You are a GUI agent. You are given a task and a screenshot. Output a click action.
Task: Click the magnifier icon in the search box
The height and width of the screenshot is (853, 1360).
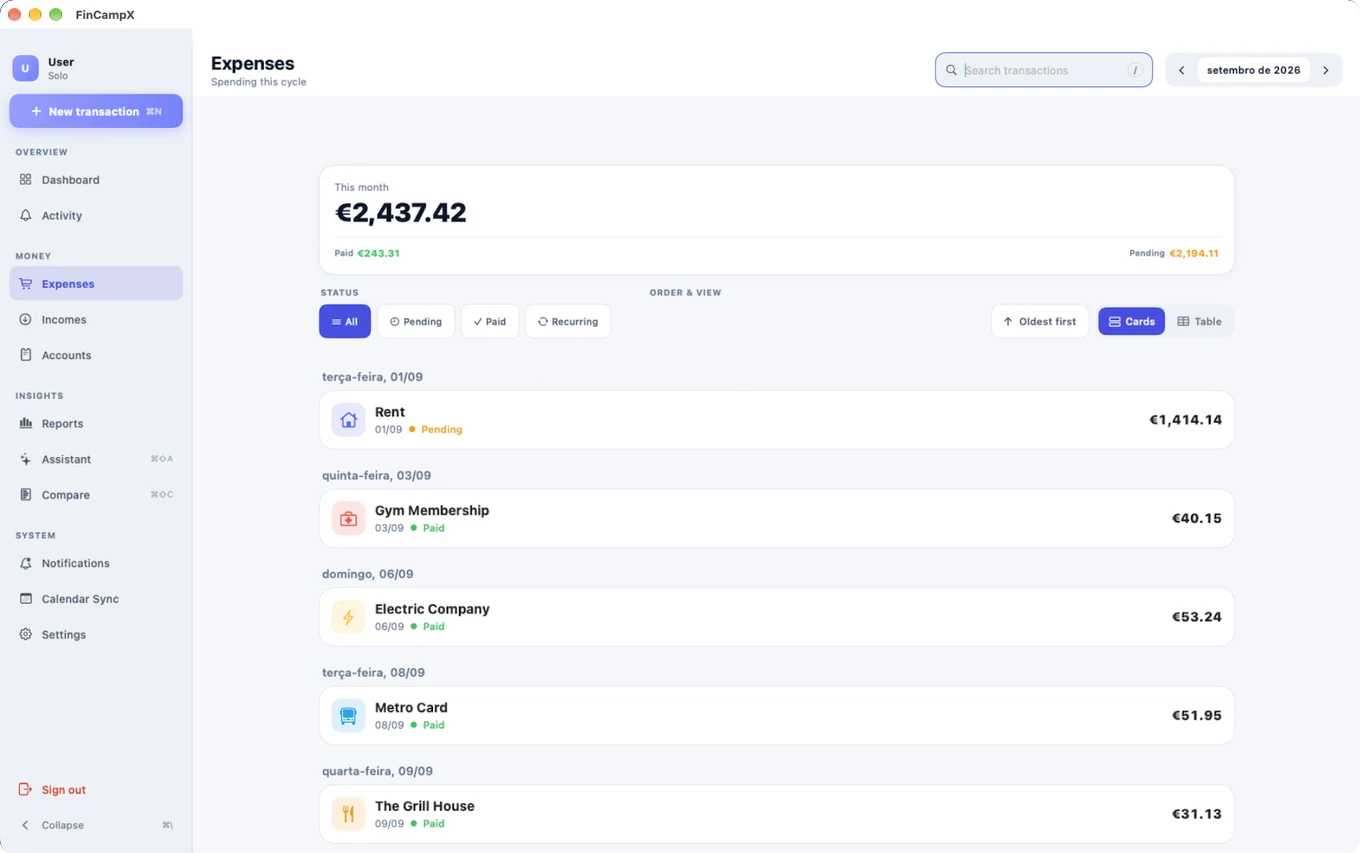click(951, 70)
